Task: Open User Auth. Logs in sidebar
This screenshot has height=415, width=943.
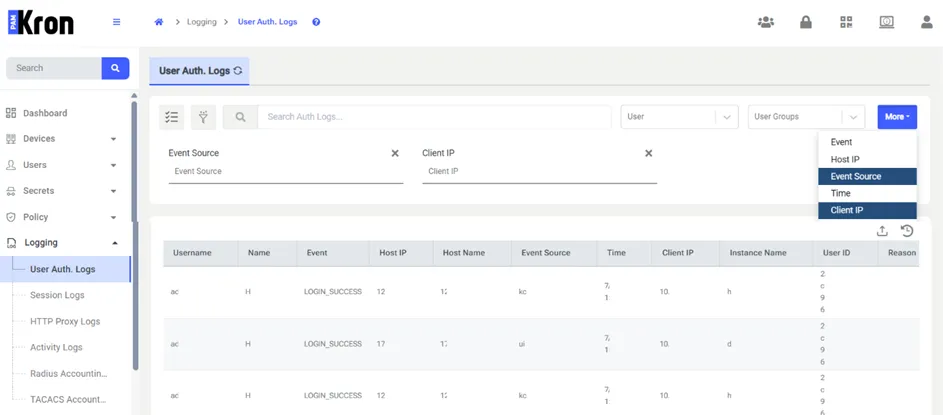Action: coord(65,269)
